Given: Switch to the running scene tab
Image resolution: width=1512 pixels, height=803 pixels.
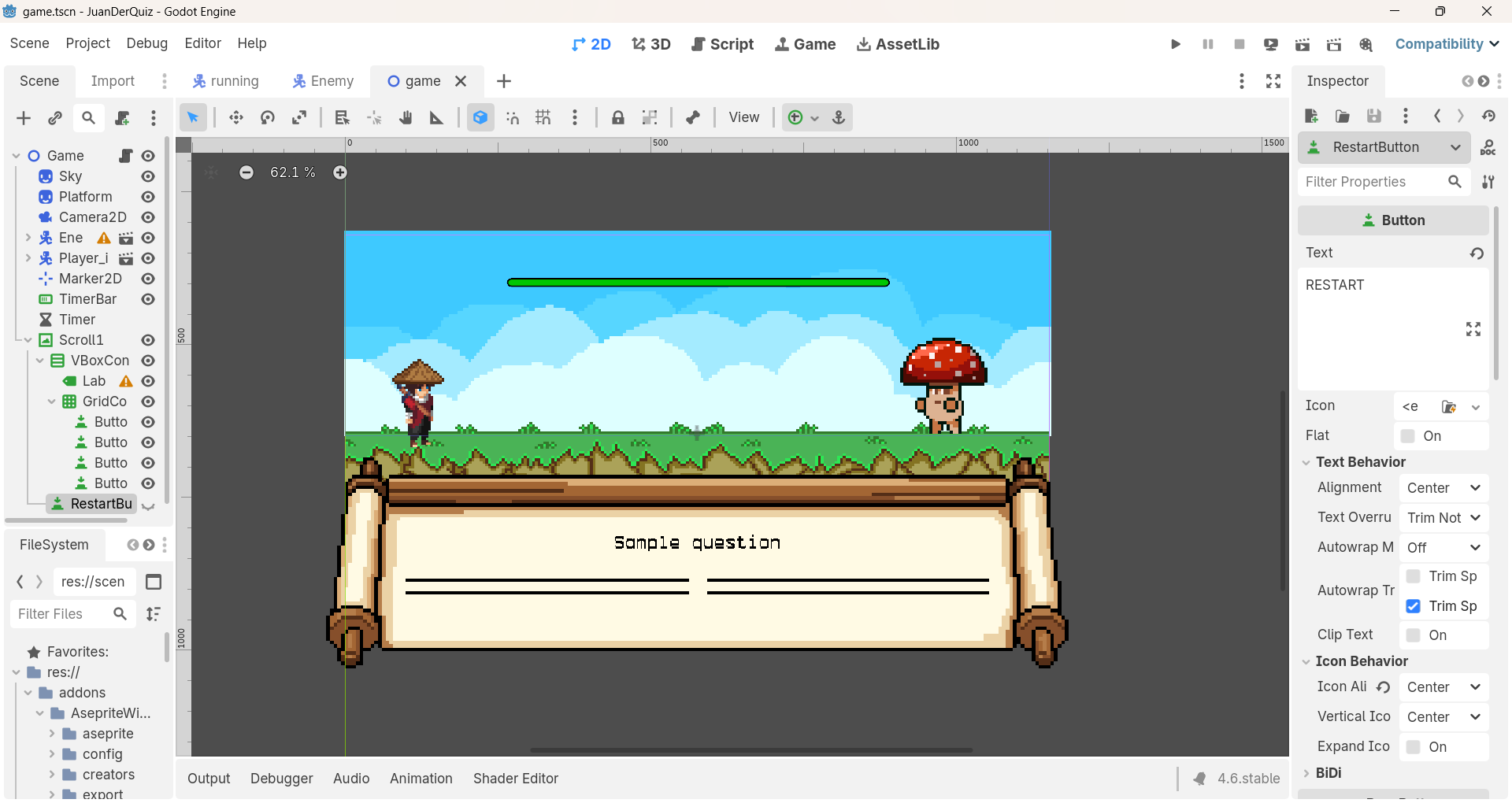Looking at the screenshot, I should click(x=226, y=81).
